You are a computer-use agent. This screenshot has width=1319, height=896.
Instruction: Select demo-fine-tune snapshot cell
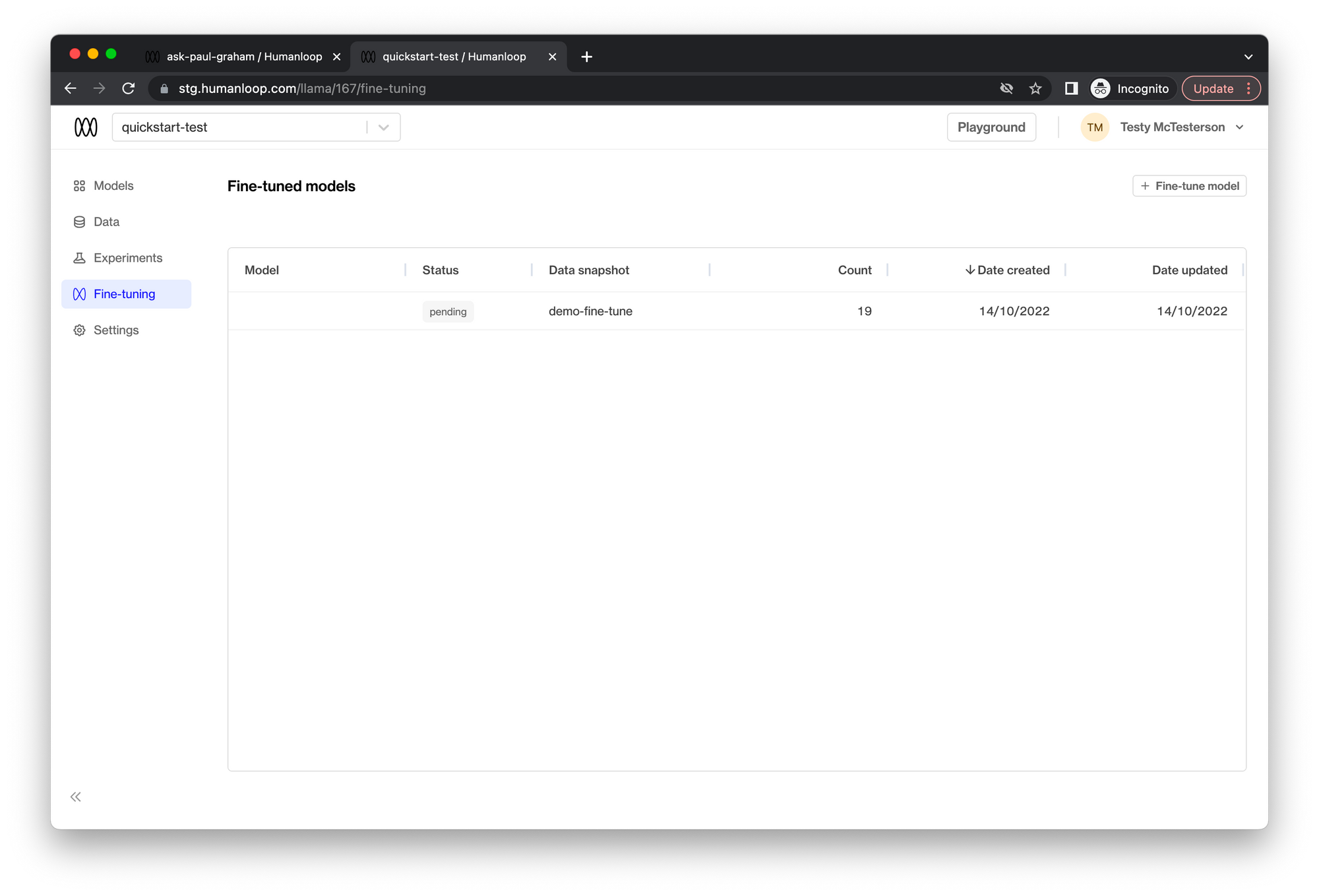590,311
